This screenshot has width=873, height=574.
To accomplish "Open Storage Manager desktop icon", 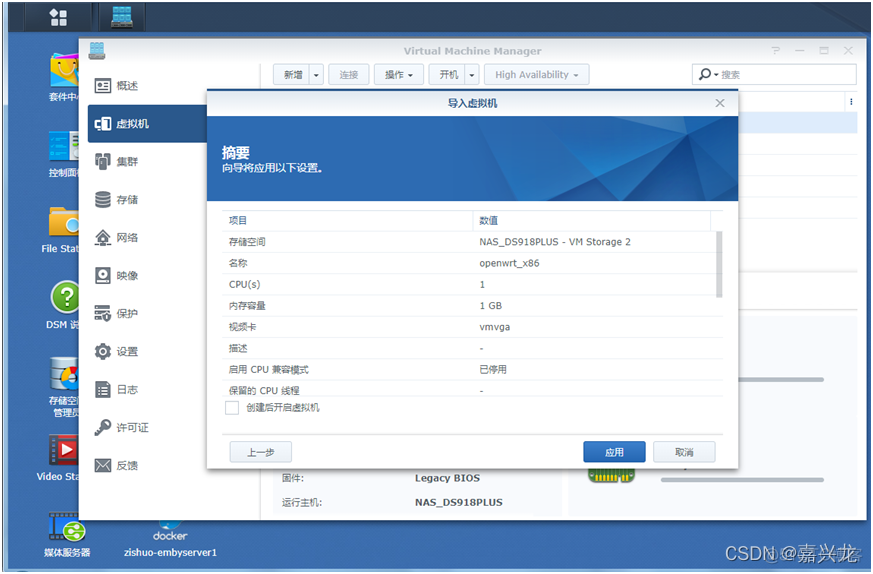I will [64, 374].
